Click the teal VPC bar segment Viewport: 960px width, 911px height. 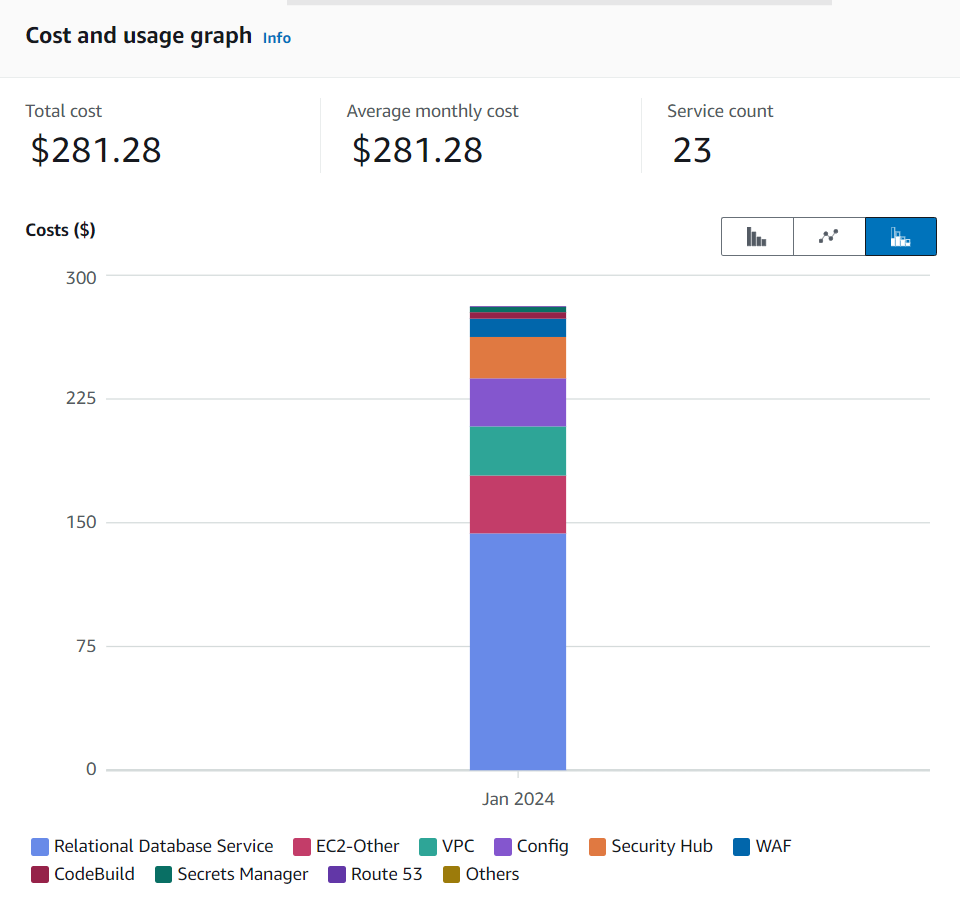518,451
